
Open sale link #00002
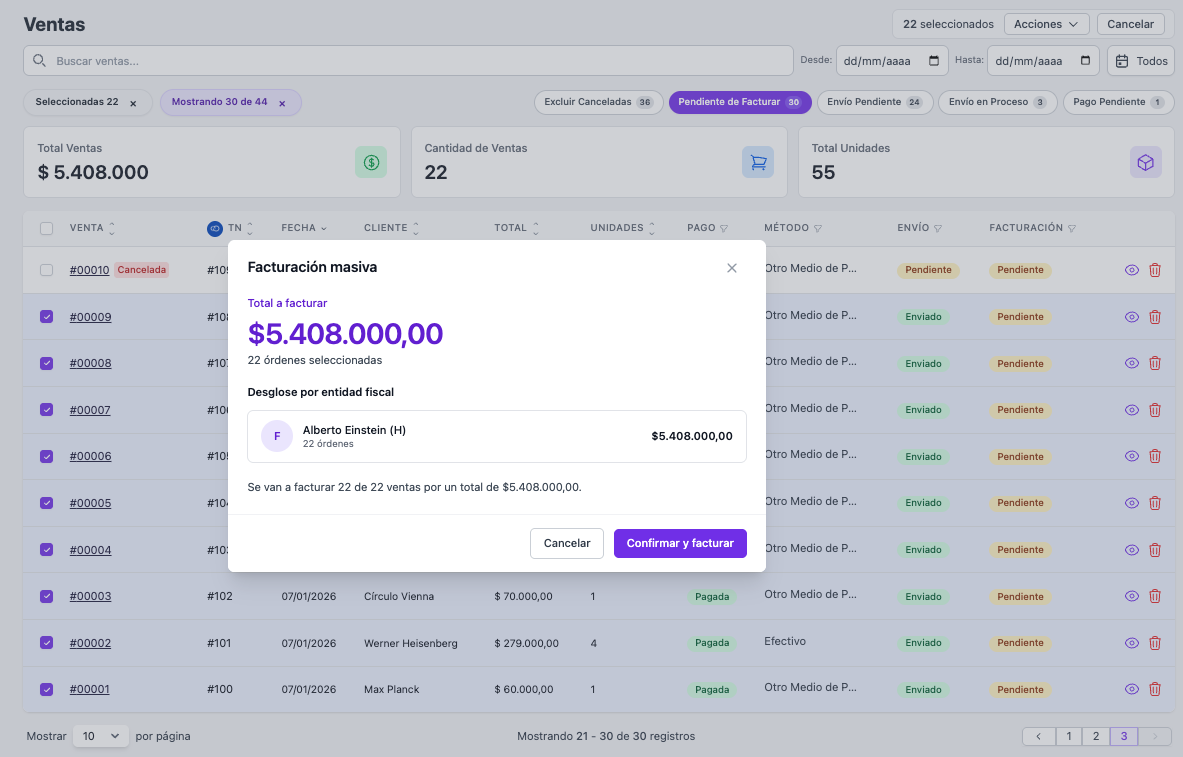(x=90, y=642)
